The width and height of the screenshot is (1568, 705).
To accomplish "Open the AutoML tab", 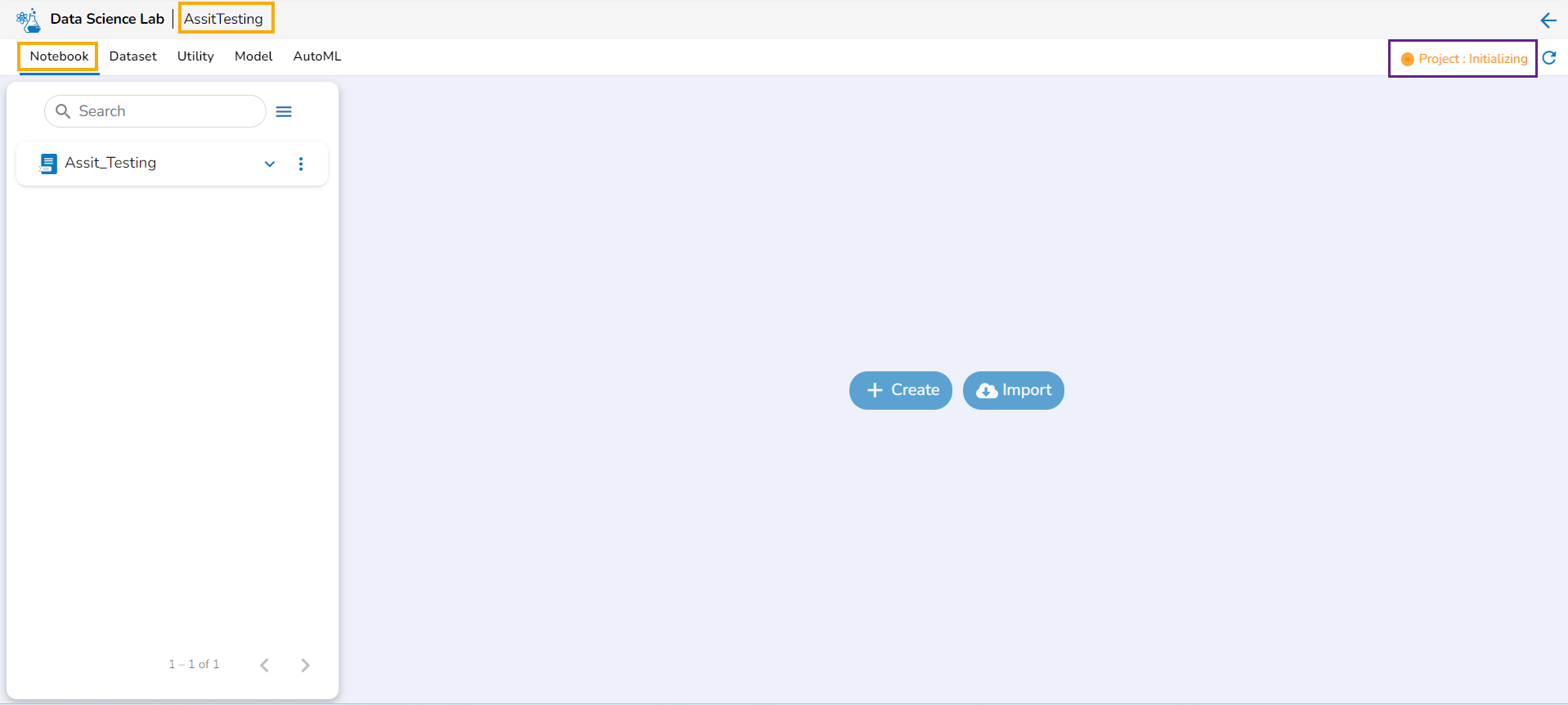I will pos(317,56).
